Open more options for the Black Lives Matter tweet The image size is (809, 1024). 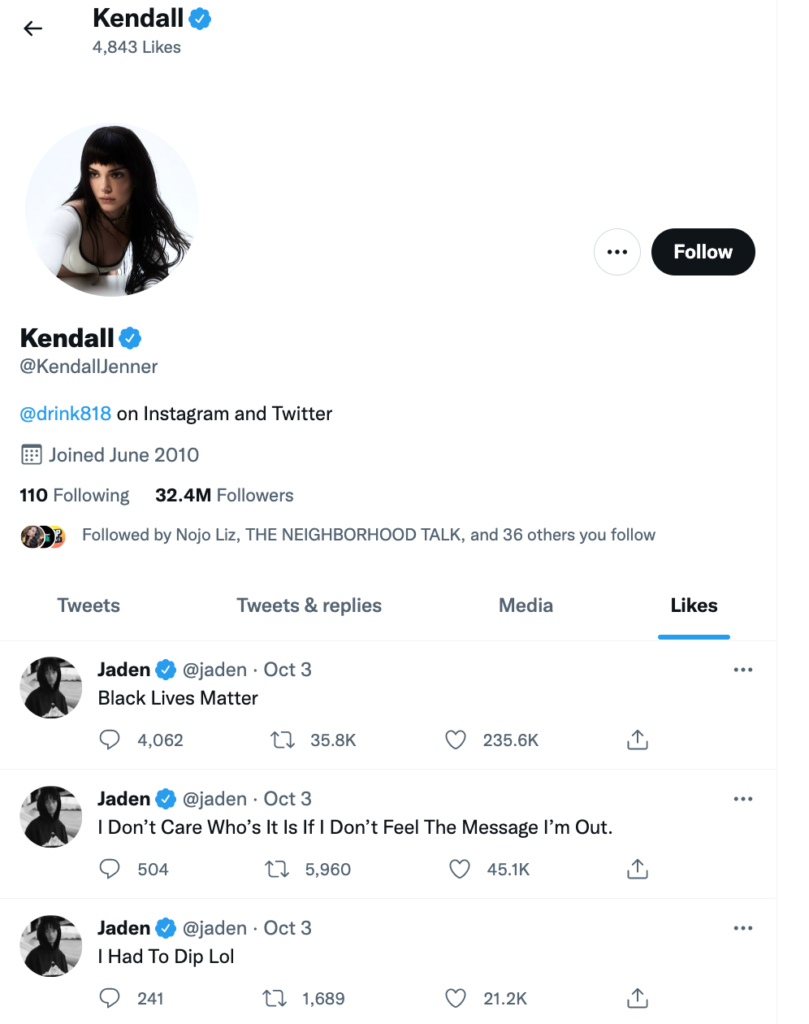[743, 669]
